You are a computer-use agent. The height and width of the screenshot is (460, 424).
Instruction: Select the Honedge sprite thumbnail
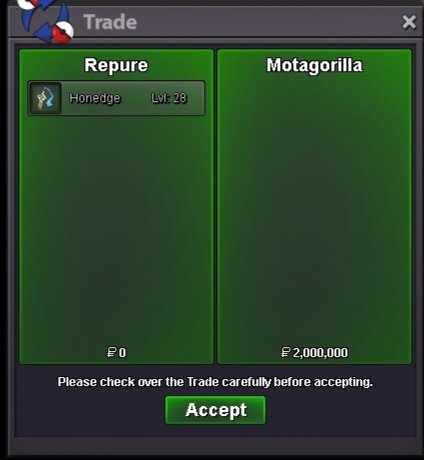[x=45, y=98]
